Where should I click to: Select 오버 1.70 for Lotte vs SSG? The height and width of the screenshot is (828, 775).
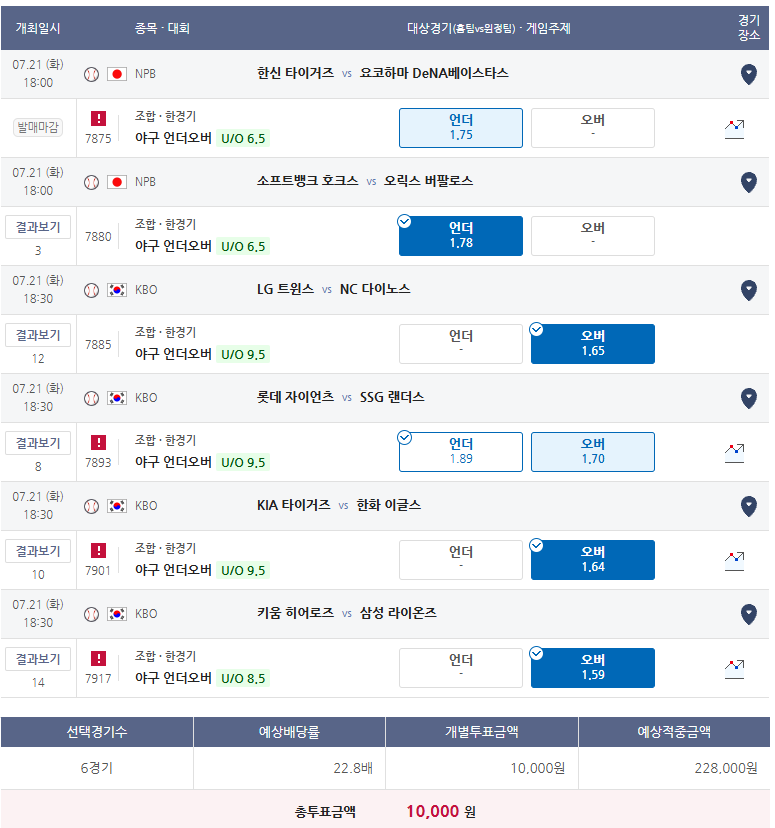pos(593,452)
